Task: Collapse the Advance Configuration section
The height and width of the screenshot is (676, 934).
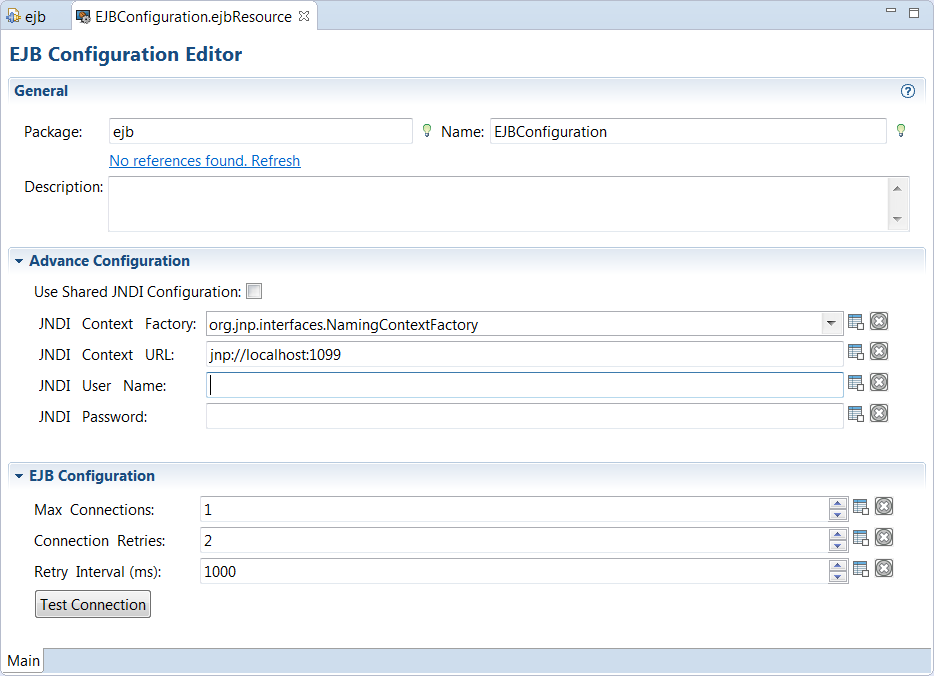Action: coord(19,261)
